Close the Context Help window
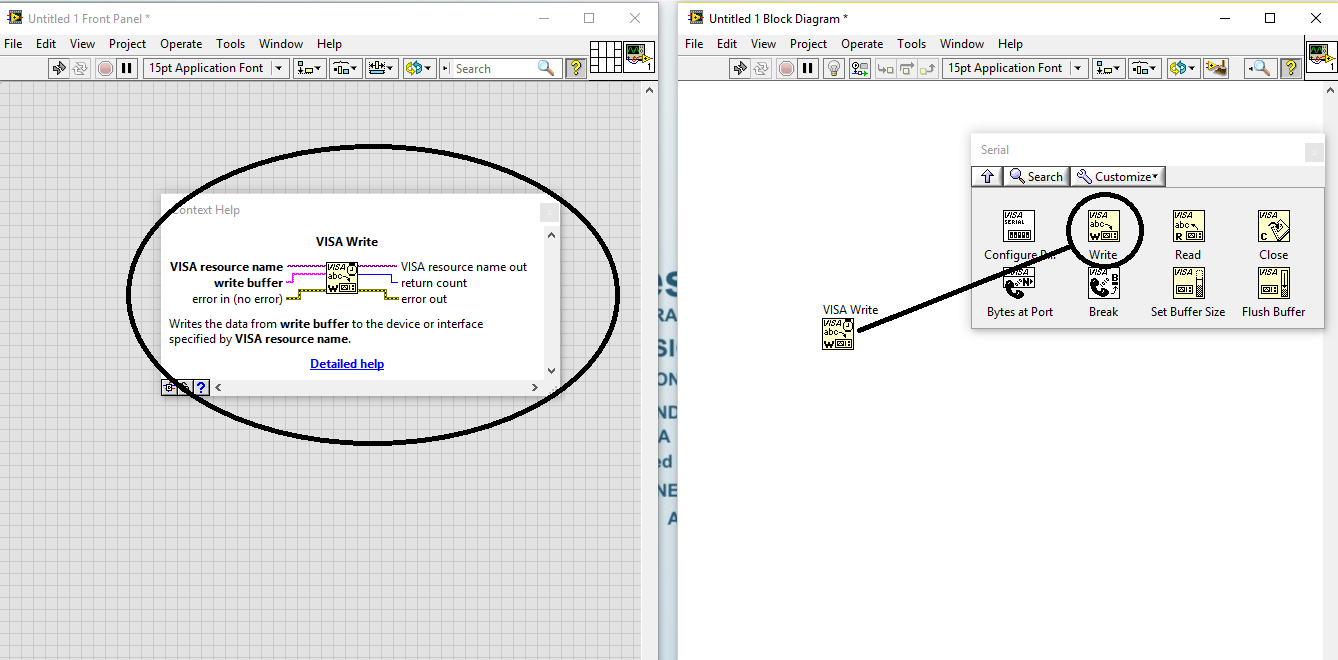The image size is (1338, 660). point(549,212)
